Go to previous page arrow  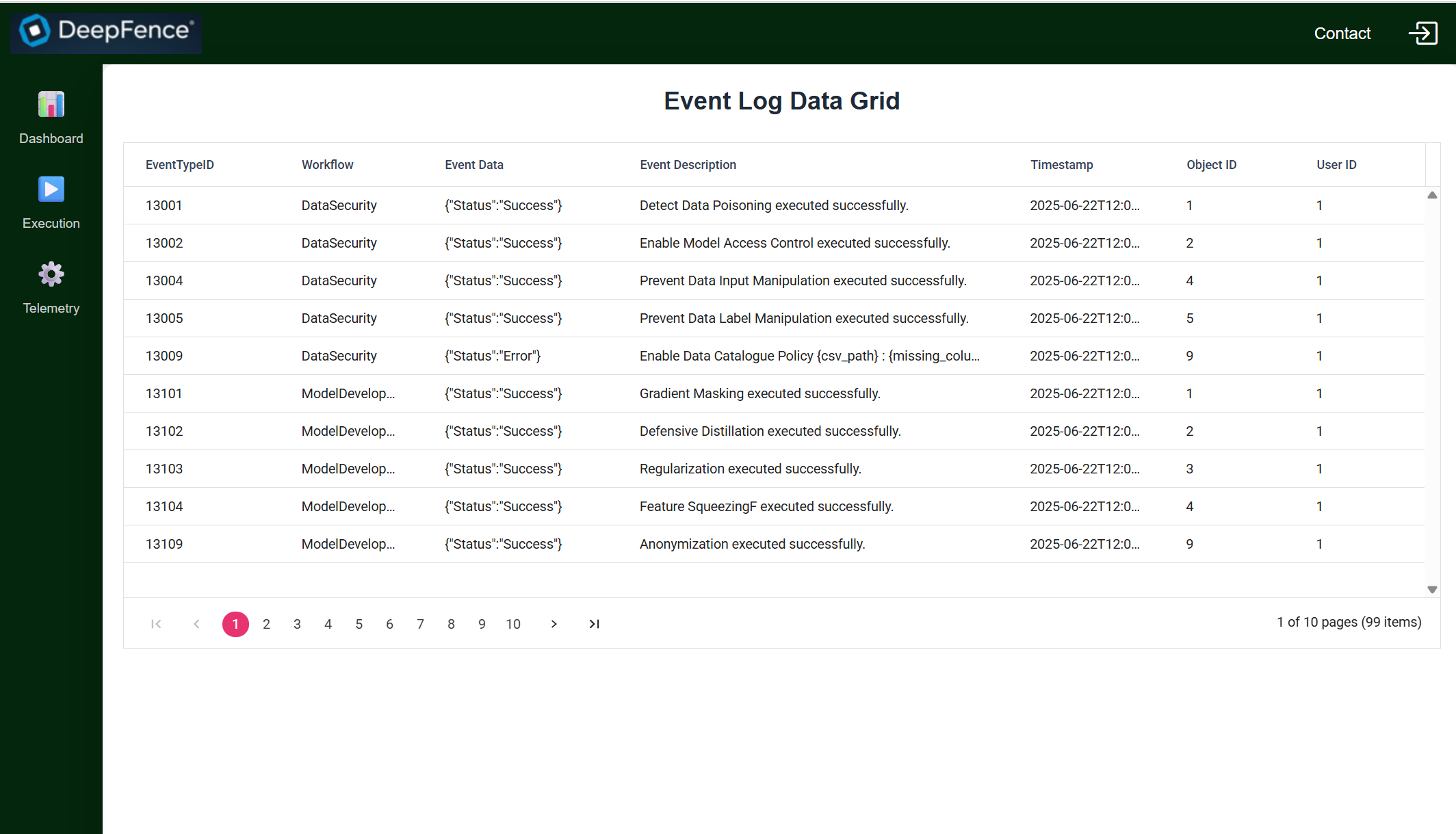196,624
